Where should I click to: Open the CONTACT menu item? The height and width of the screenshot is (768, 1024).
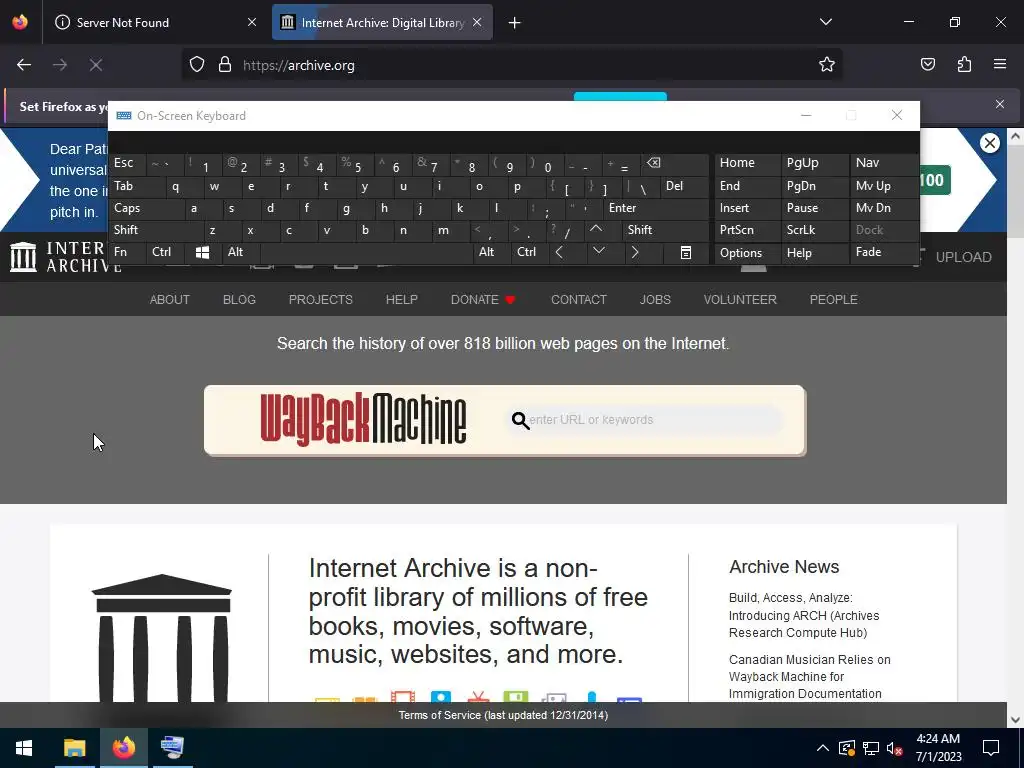[x=579, y=300]
